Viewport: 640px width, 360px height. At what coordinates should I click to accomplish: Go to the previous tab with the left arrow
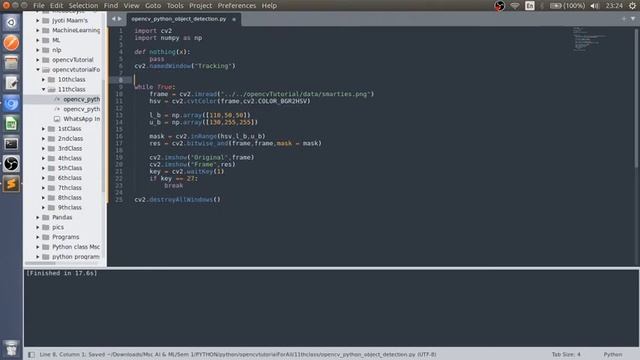[114, 19]
